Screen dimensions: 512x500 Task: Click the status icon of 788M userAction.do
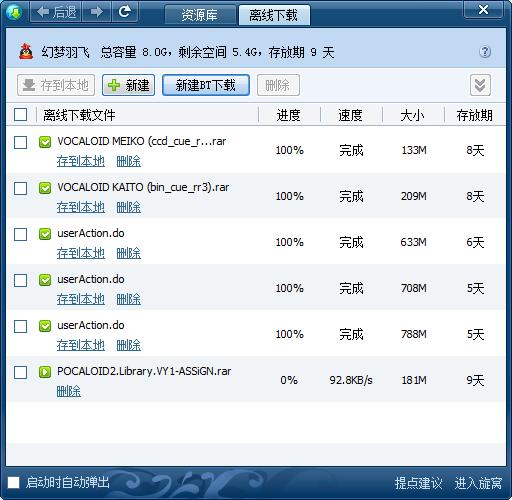pyautogui.click(x=45, y=326)
